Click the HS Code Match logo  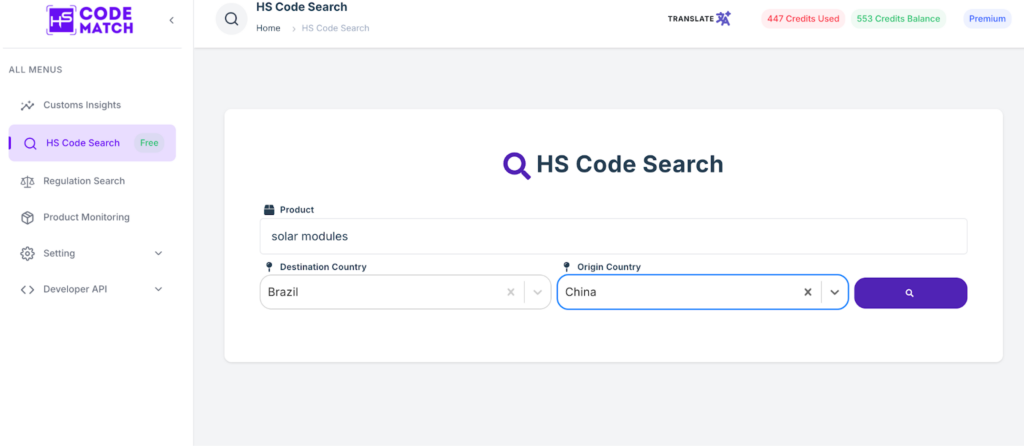coord(88,20)
